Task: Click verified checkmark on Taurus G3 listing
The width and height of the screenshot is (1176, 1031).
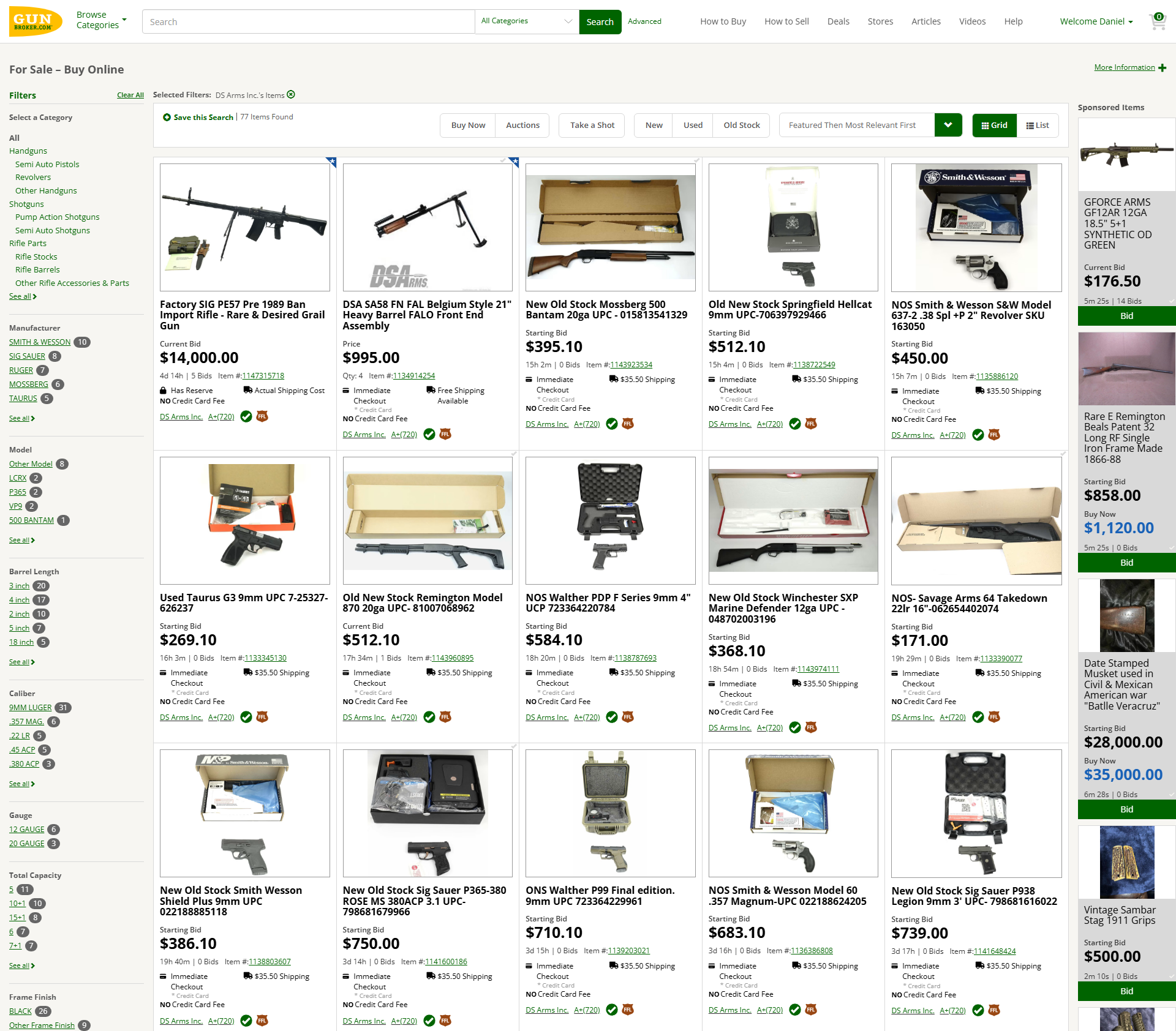Action: click(x=246, y=717)
